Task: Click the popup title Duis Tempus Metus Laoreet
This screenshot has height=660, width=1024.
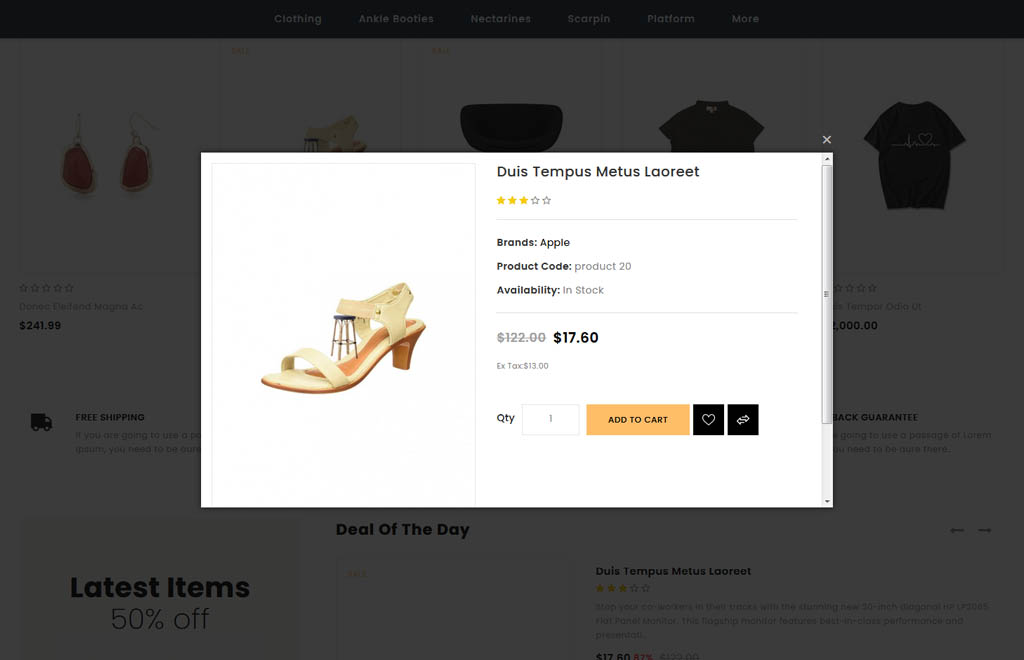Action: (x=598, y=172)
